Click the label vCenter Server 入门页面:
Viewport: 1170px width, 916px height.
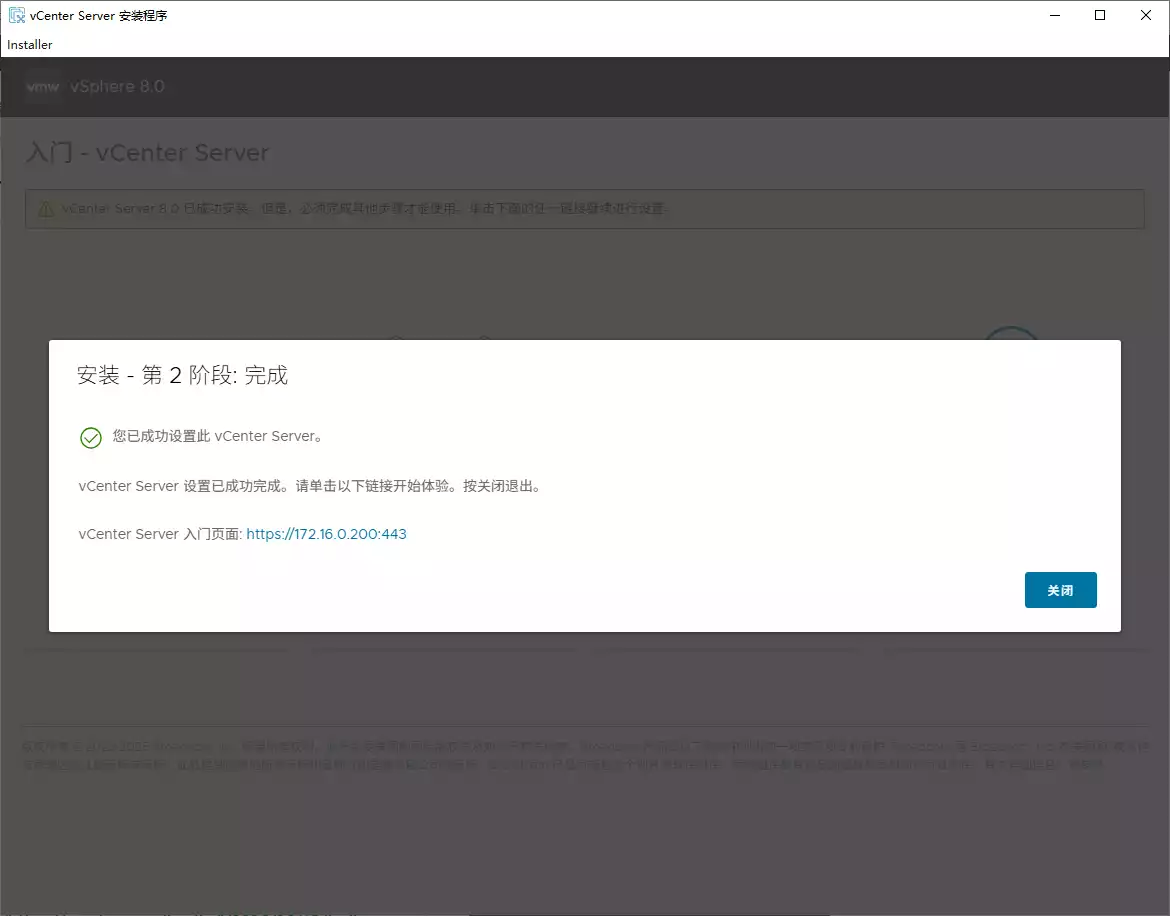[160, 534]
